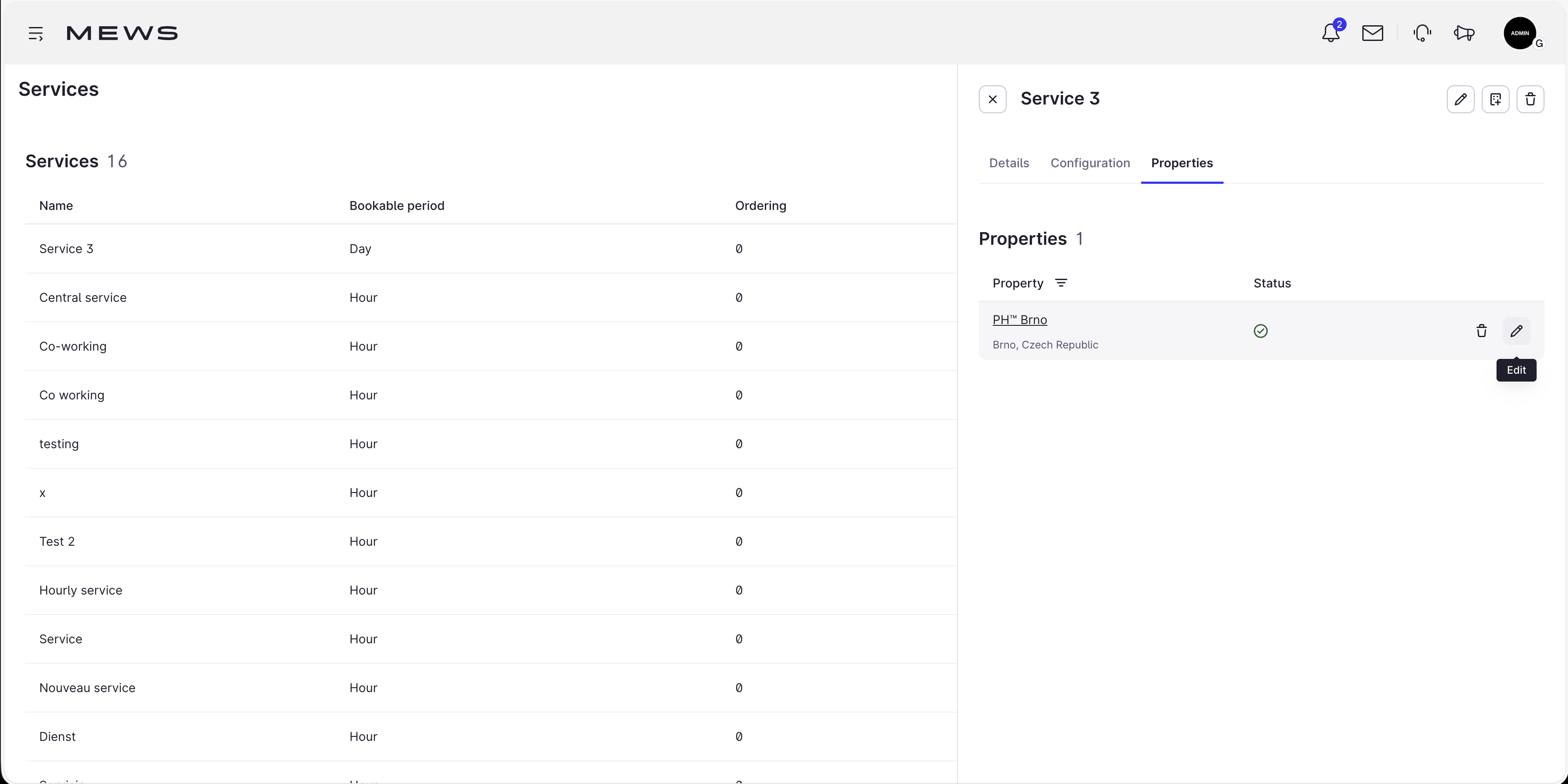Select the row named Service
1568x784 pixels.
point(491,639)
